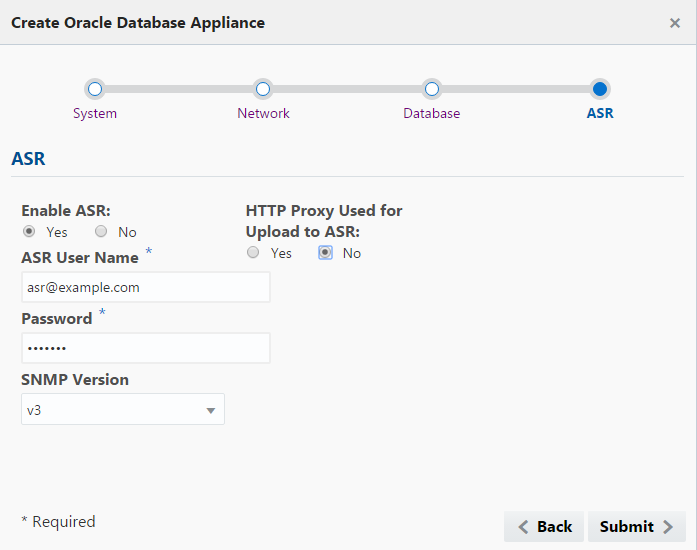Click the System step circle
This screenshot has height=550, width=697.
pyautogui.click(x=95, y=89)
